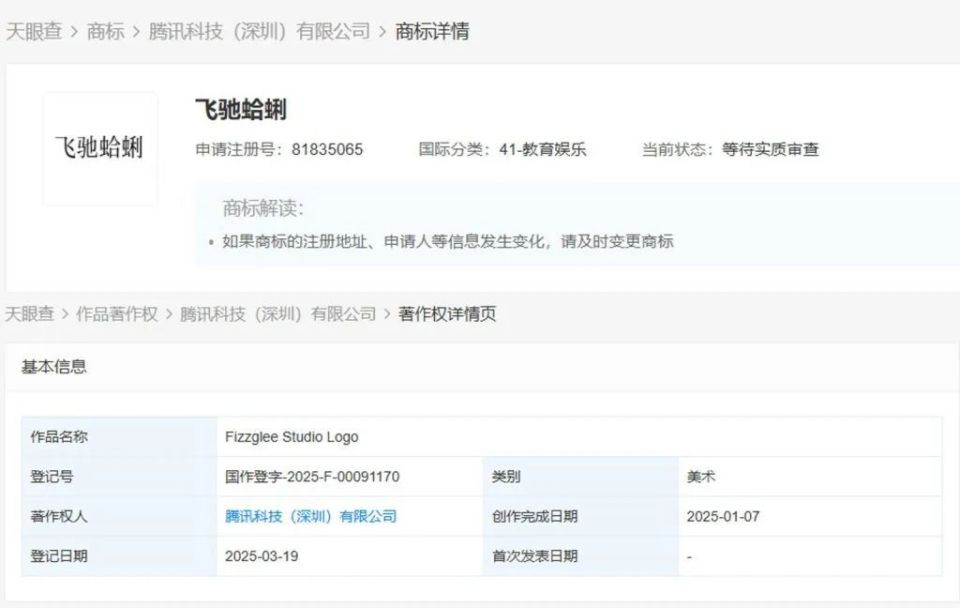
Task: Select the 作品名称 label cell
Action: 119,437
